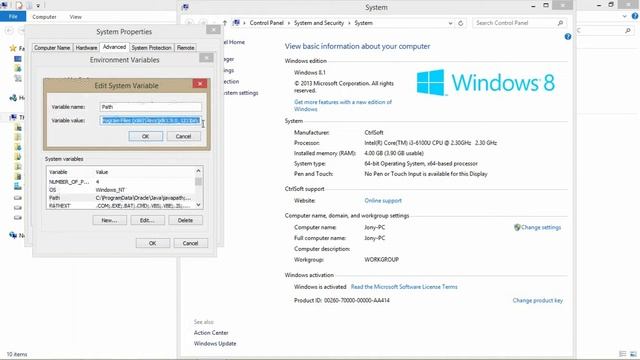The height and width of the screenshot is (360, 640).
Task: Click the File Explorer help question icon
Action: [635, 16]
